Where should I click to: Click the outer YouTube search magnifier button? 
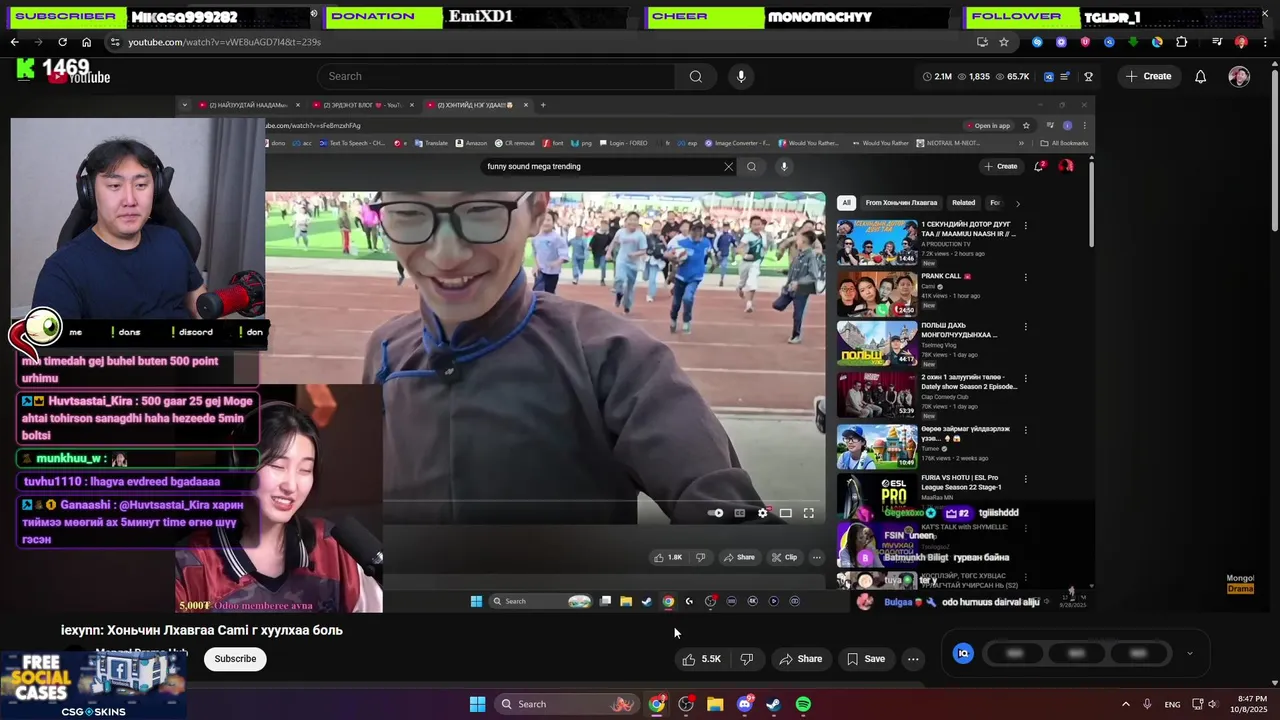point(695,76)
